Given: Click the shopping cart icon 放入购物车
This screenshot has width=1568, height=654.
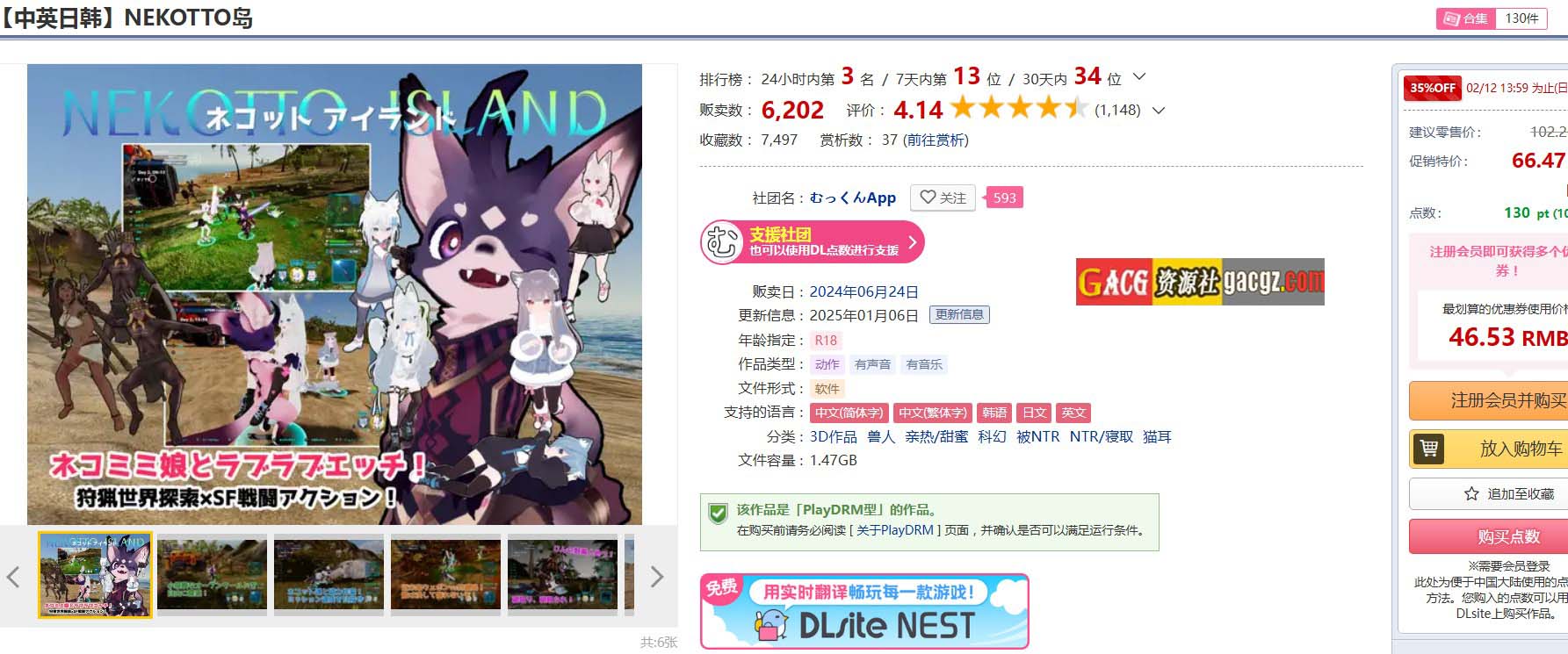Looking at the screenshot, I should tap(1429, 449).
